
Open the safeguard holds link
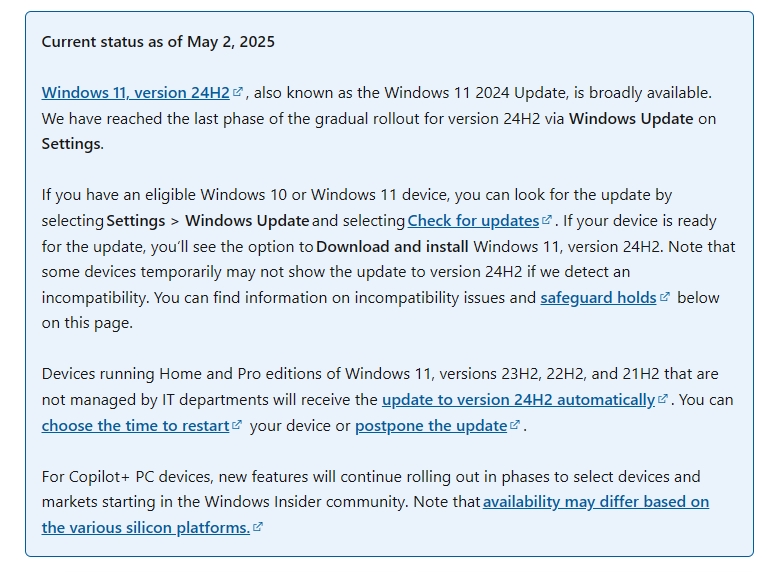click(598, 298)
